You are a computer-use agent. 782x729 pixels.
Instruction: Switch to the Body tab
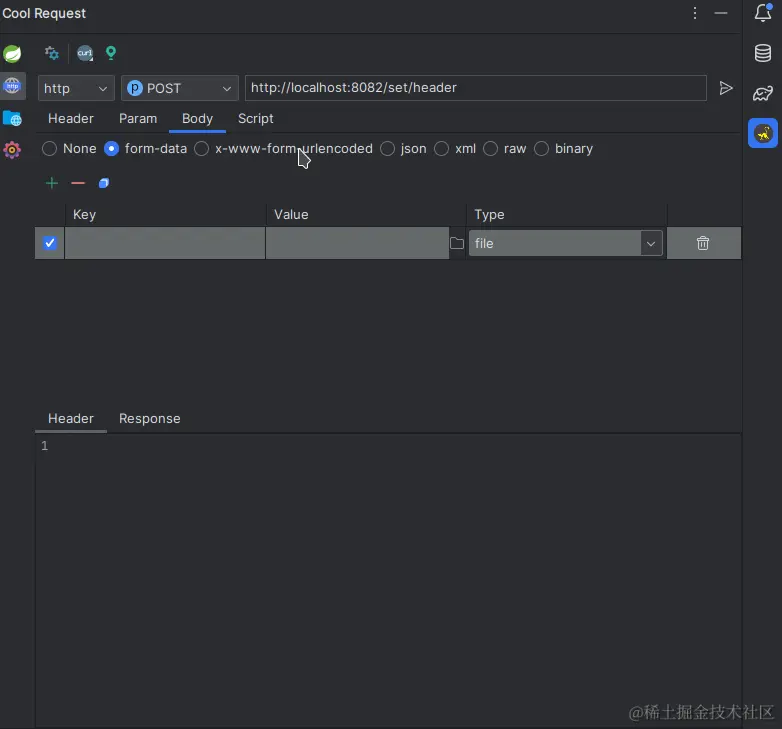197,119
